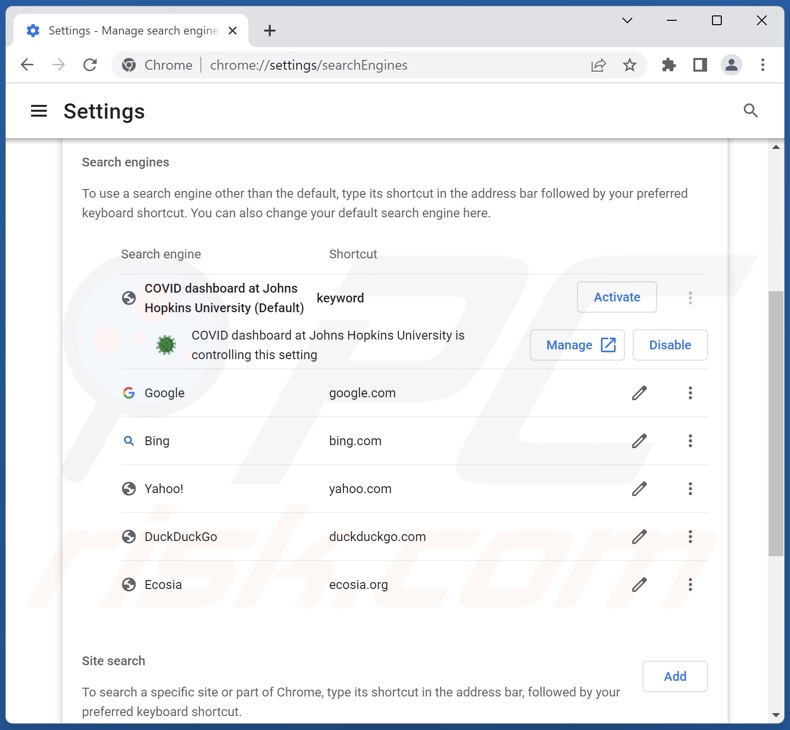This screenshot has width=790, height=730.
Task: Click the 'keyword' shortcut text
Action: tap(340, 298)
